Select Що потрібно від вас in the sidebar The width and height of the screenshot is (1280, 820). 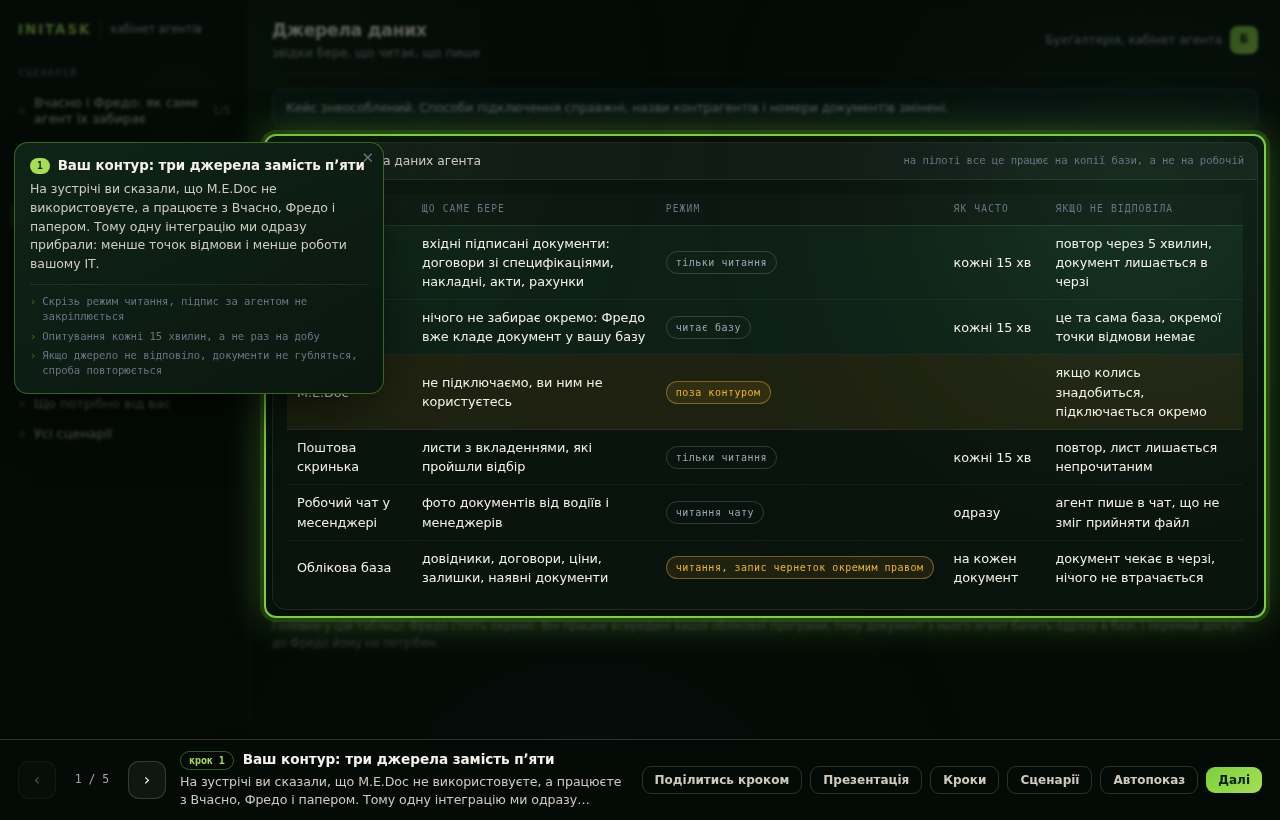click(x=102, y=404)
